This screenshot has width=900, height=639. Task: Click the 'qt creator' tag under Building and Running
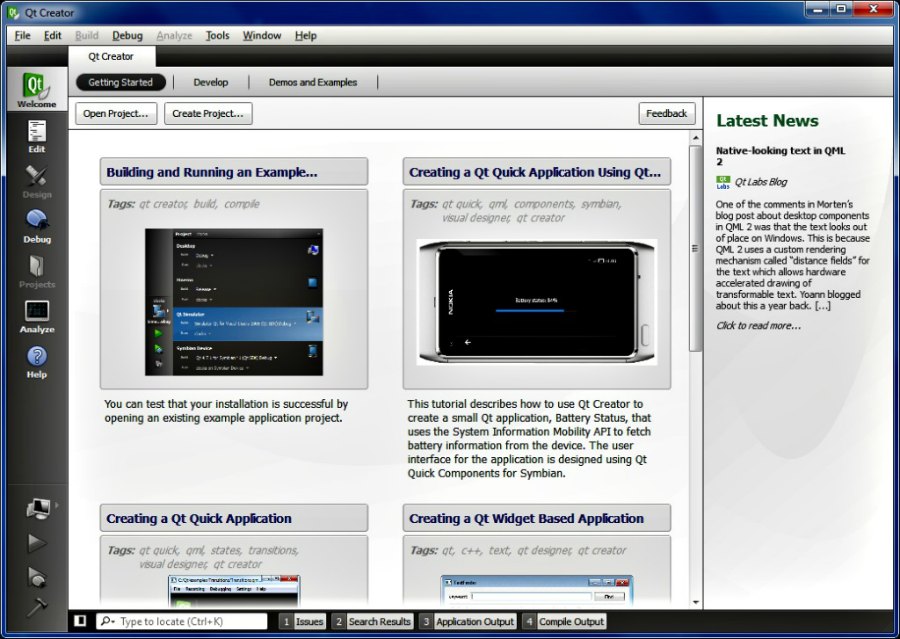(x=163, y=204)
